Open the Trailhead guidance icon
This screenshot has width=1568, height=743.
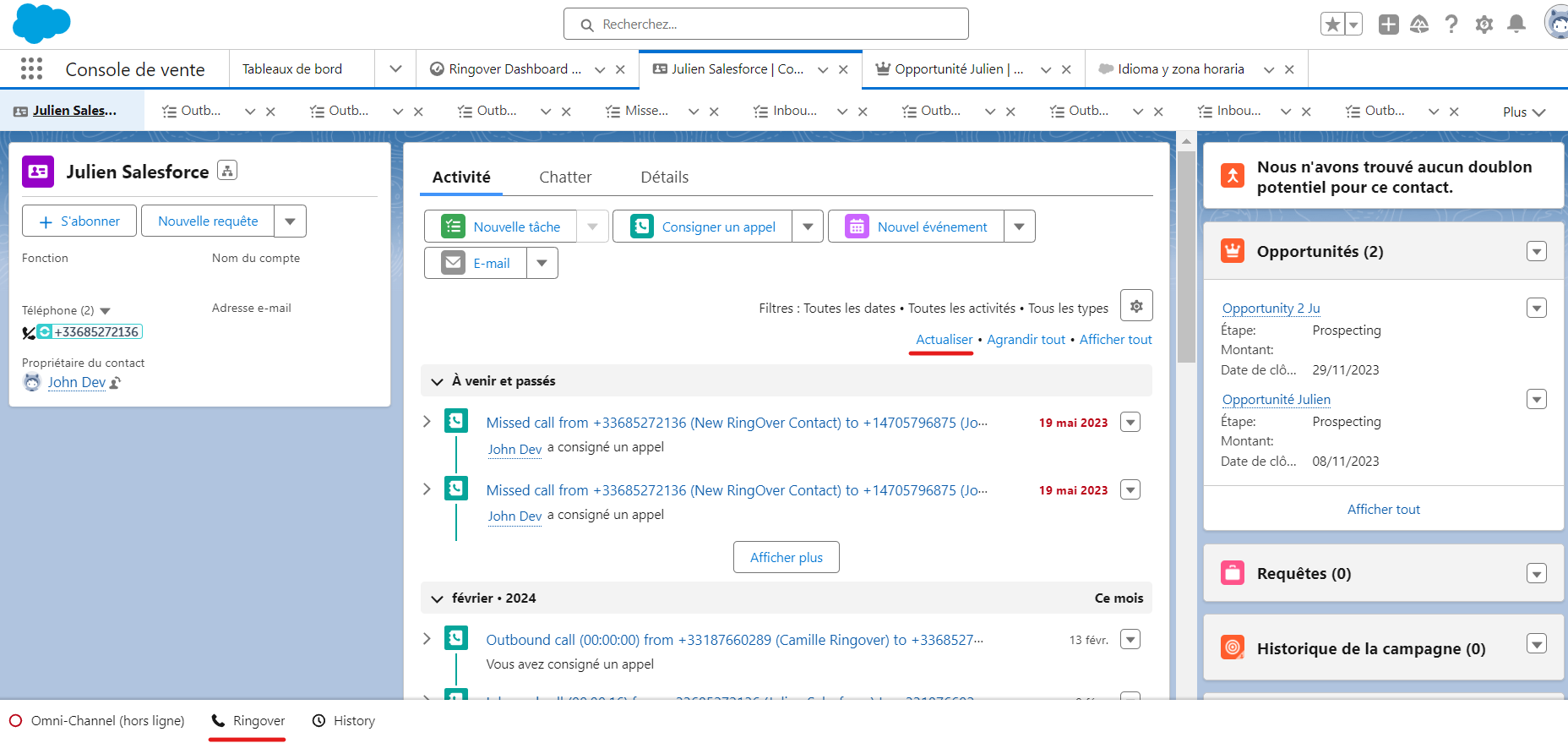coord(1419,25)
